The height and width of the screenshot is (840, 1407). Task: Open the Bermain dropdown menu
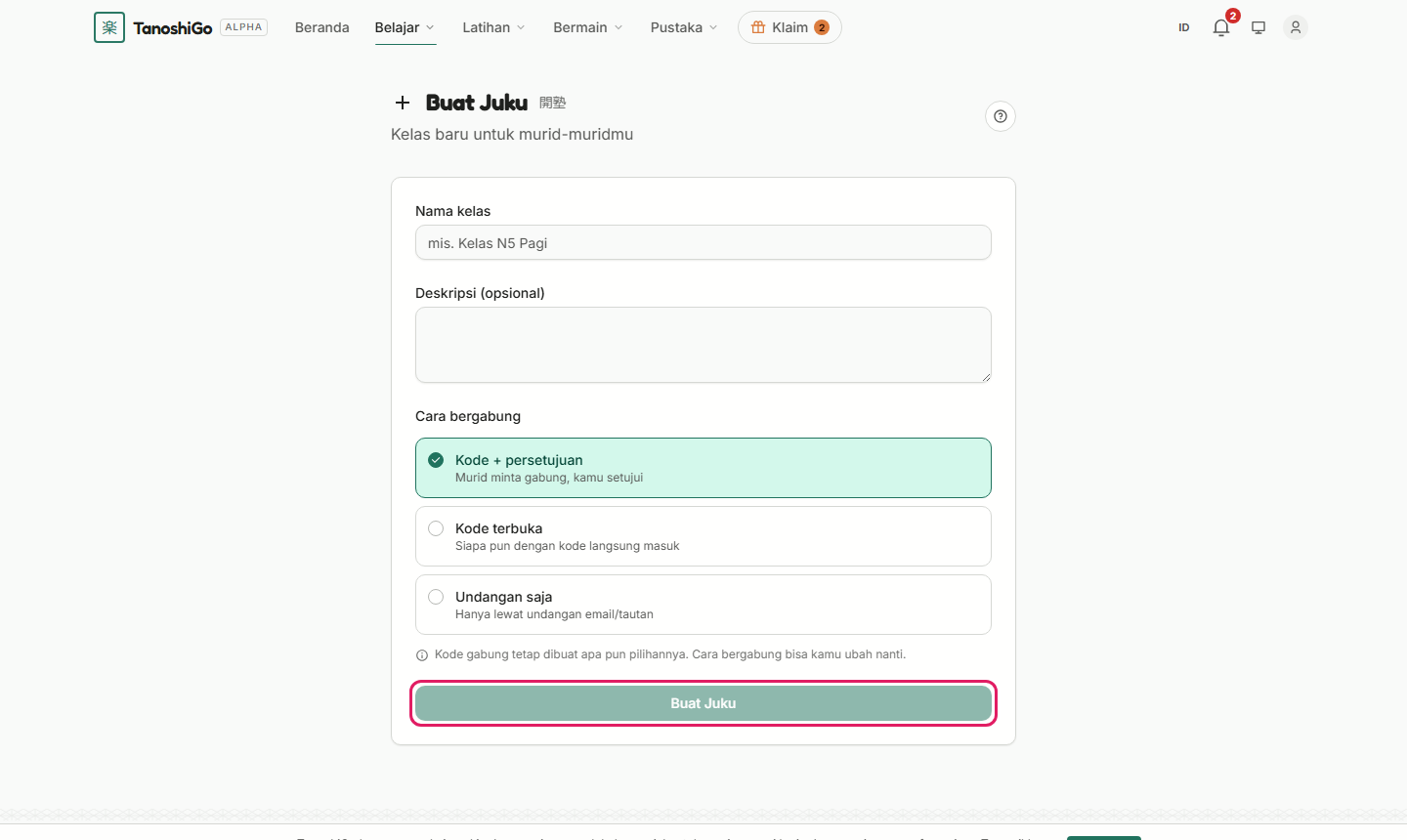pyautogui.click(x=588, y=27)
